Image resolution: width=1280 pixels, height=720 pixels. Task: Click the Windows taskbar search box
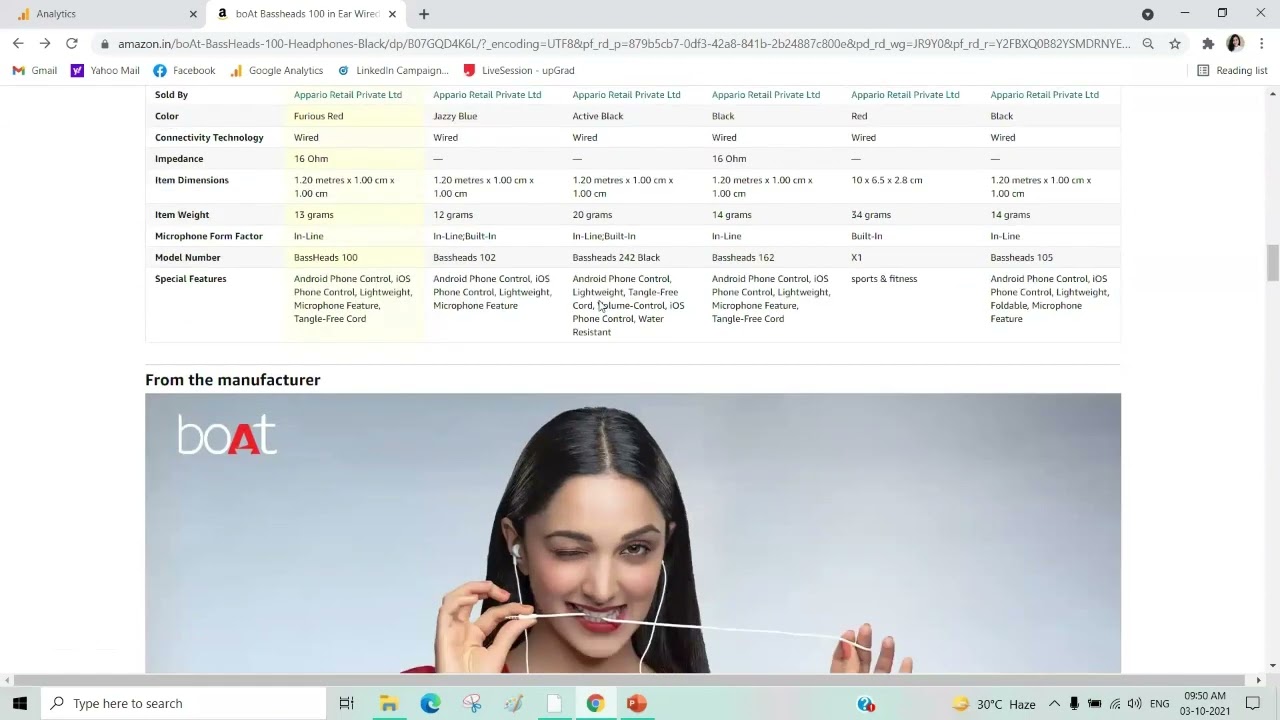coord(185,703)
